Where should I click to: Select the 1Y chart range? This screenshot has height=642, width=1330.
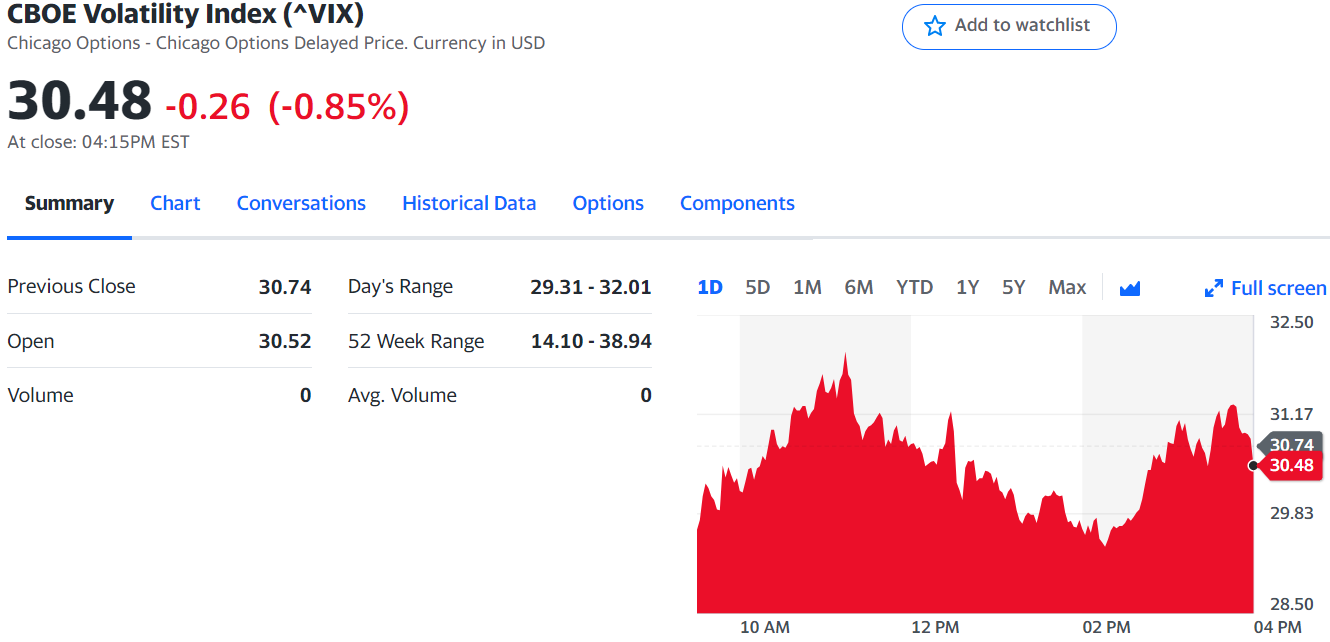pyautogui.click(x=967, y=287)
